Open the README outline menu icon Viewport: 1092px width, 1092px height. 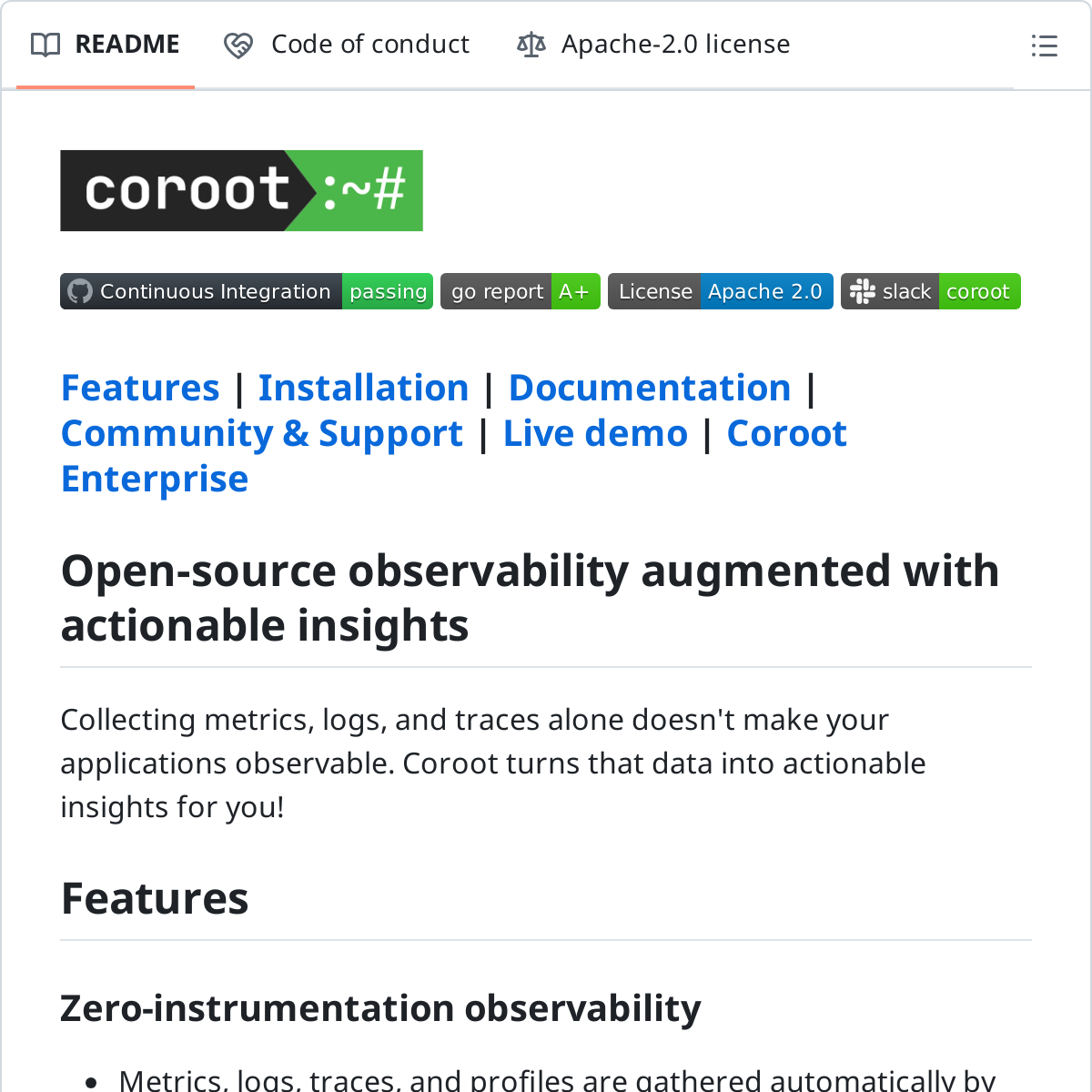1044,45
